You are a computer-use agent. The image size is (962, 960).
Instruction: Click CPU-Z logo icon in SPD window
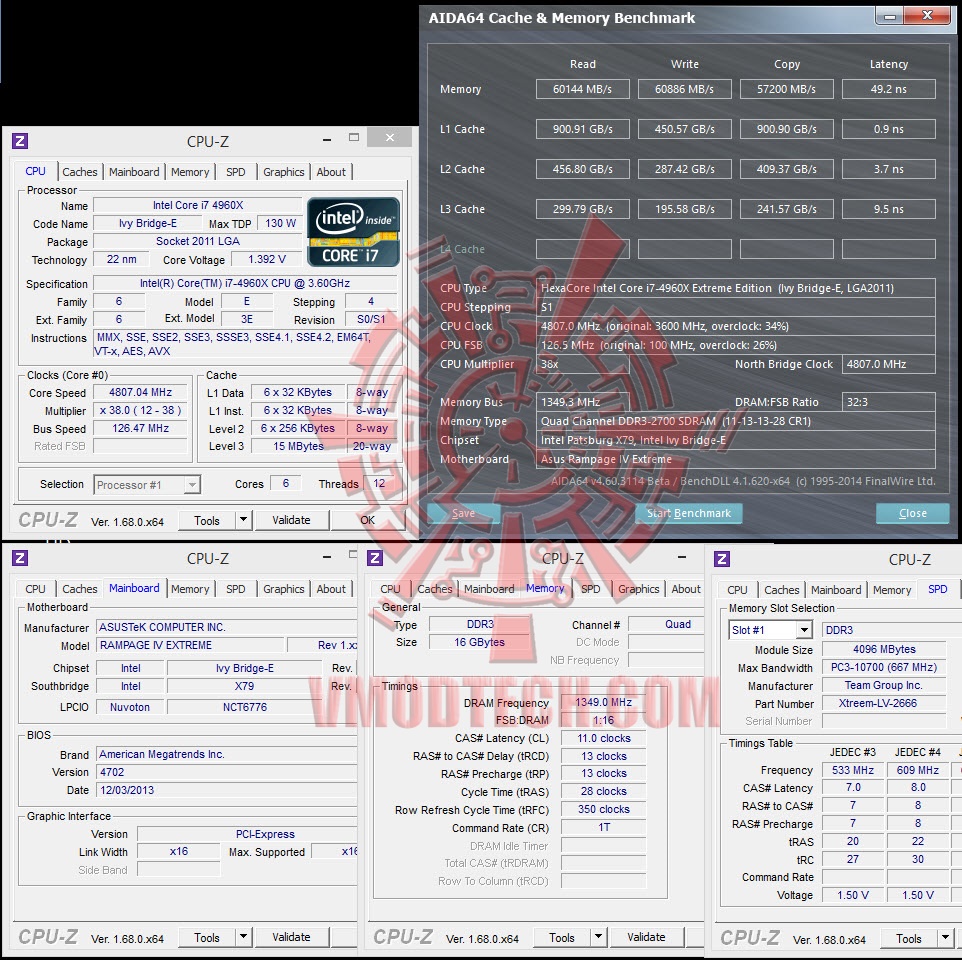click(722, 559)
